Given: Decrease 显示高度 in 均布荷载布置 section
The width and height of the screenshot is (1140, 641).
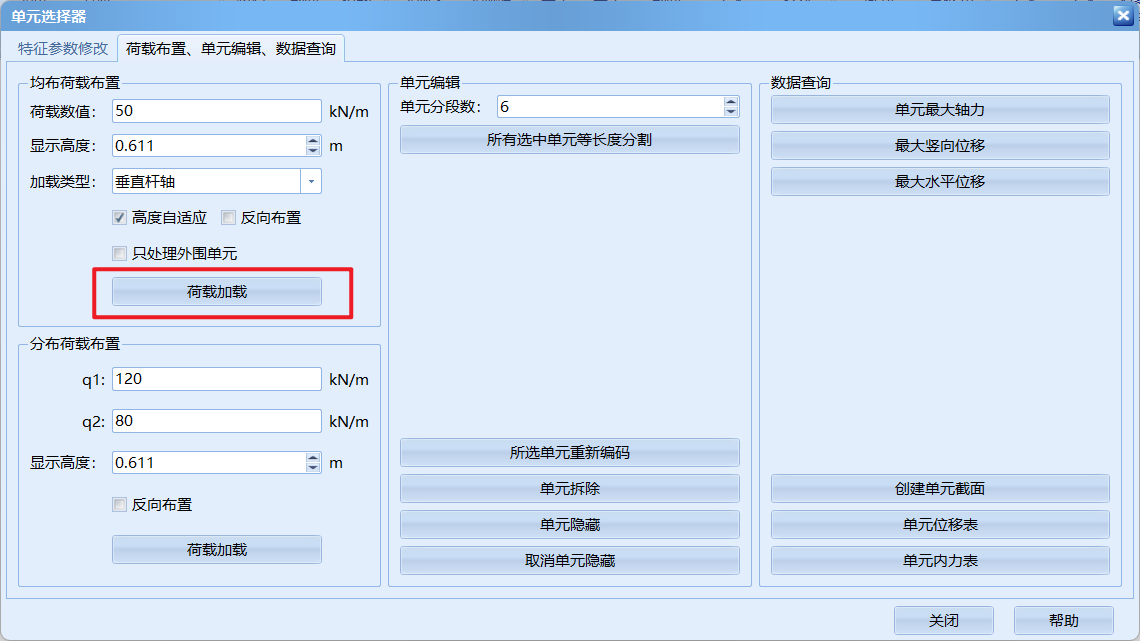Looking at the screenshot, I should click(x=313, y=150).
